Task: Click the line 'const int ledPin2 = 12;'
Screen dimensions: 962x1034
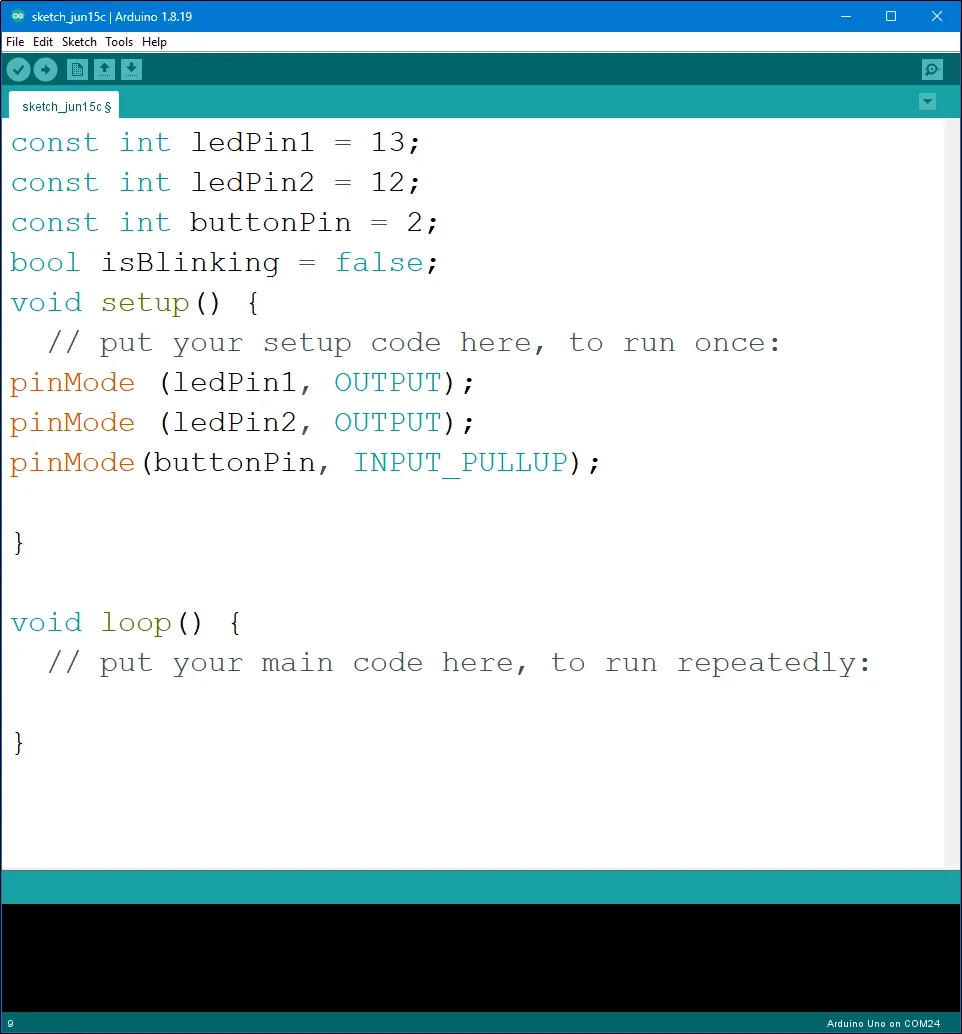Action: click(216, 183)
